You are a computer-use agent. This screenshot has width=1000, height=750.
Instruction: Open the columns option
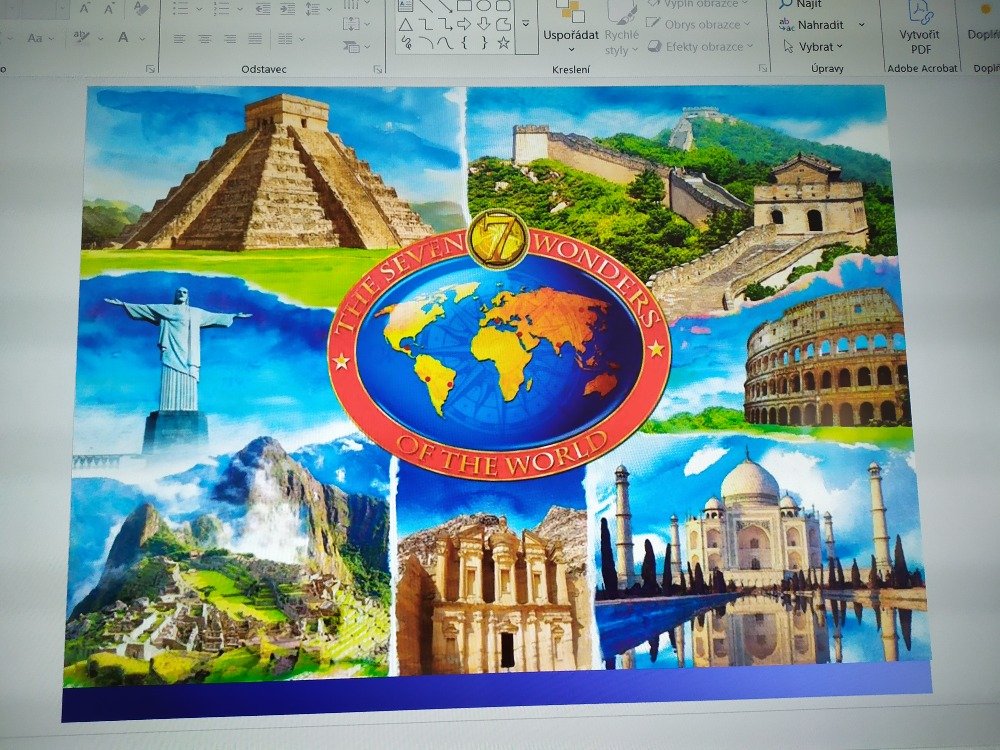tap(284, 39)
